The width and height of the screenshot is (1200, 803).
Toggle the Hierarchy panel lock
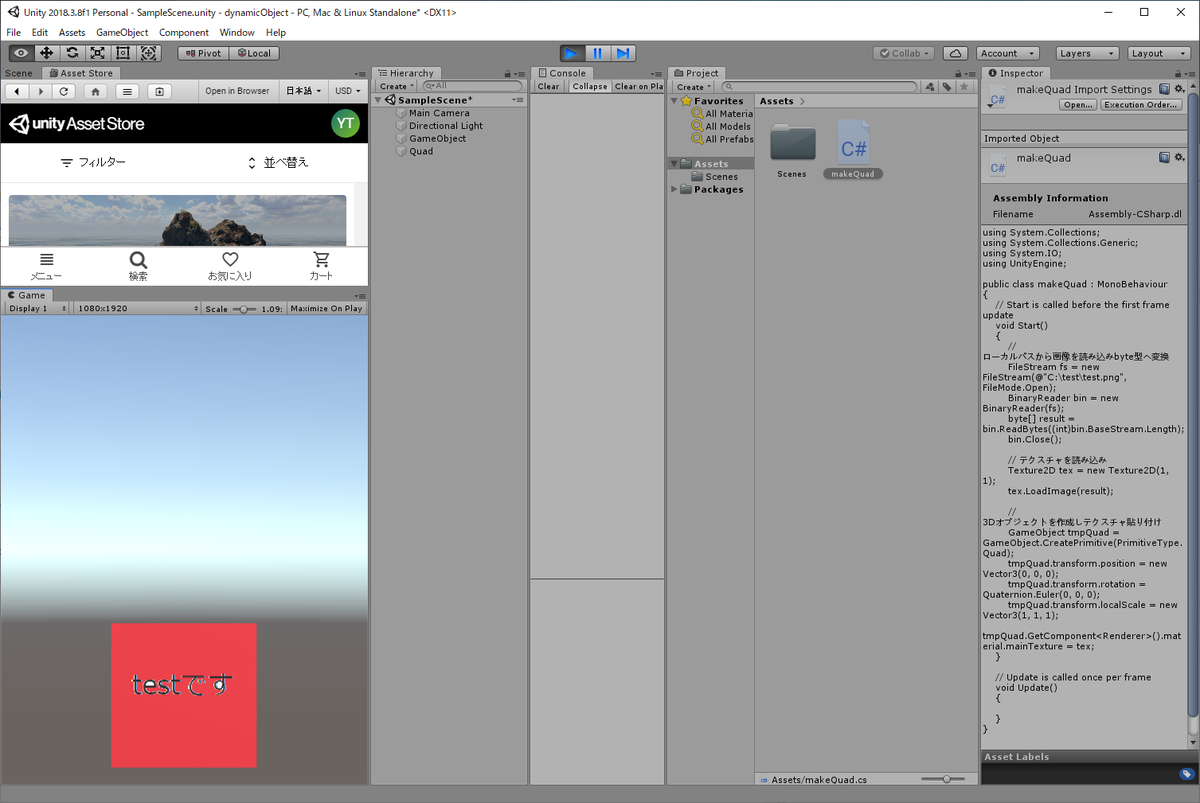click(x=509, y=73)
